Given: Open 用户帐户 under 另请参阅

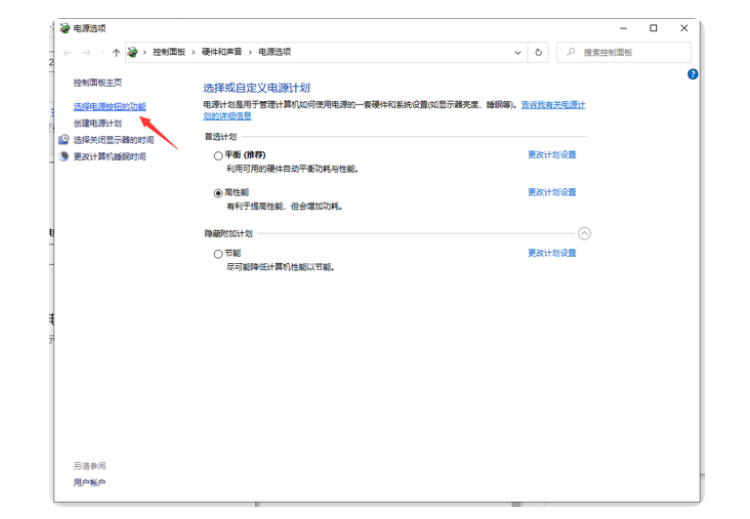Looking at the screenshot, I should point(89,482).
